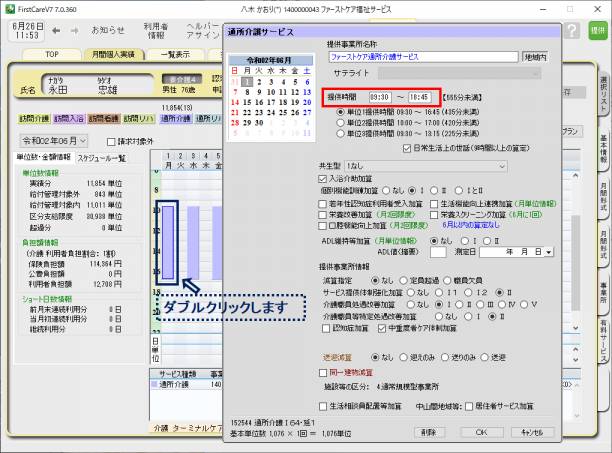
Task: Click the green 提供 icon at top right
Action: coord(598,30)
